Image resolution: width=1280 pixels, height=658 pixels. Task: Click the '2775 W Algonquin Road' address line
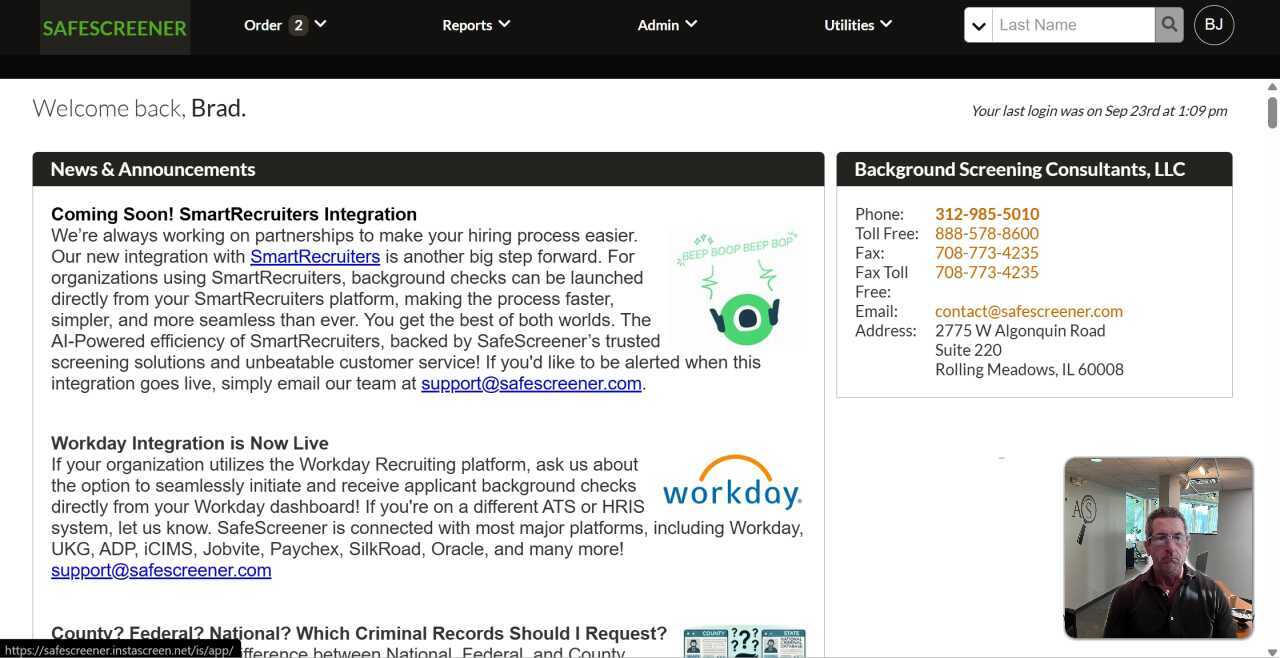click(1020, 331)
